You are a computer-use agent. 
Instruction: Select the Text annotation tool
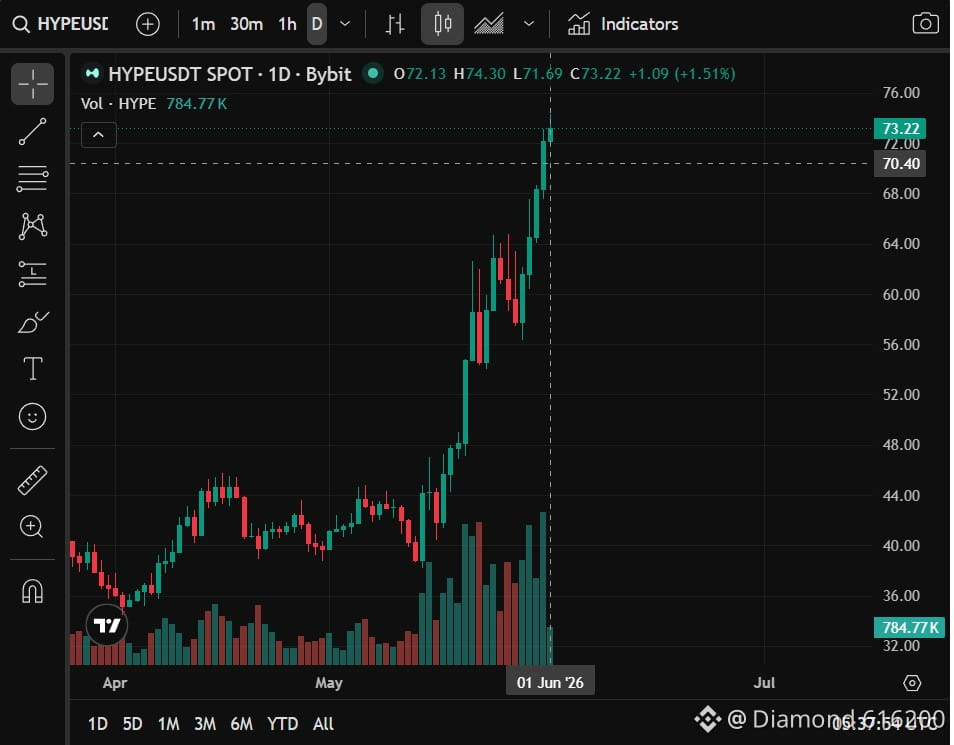(x=32, y=369)
